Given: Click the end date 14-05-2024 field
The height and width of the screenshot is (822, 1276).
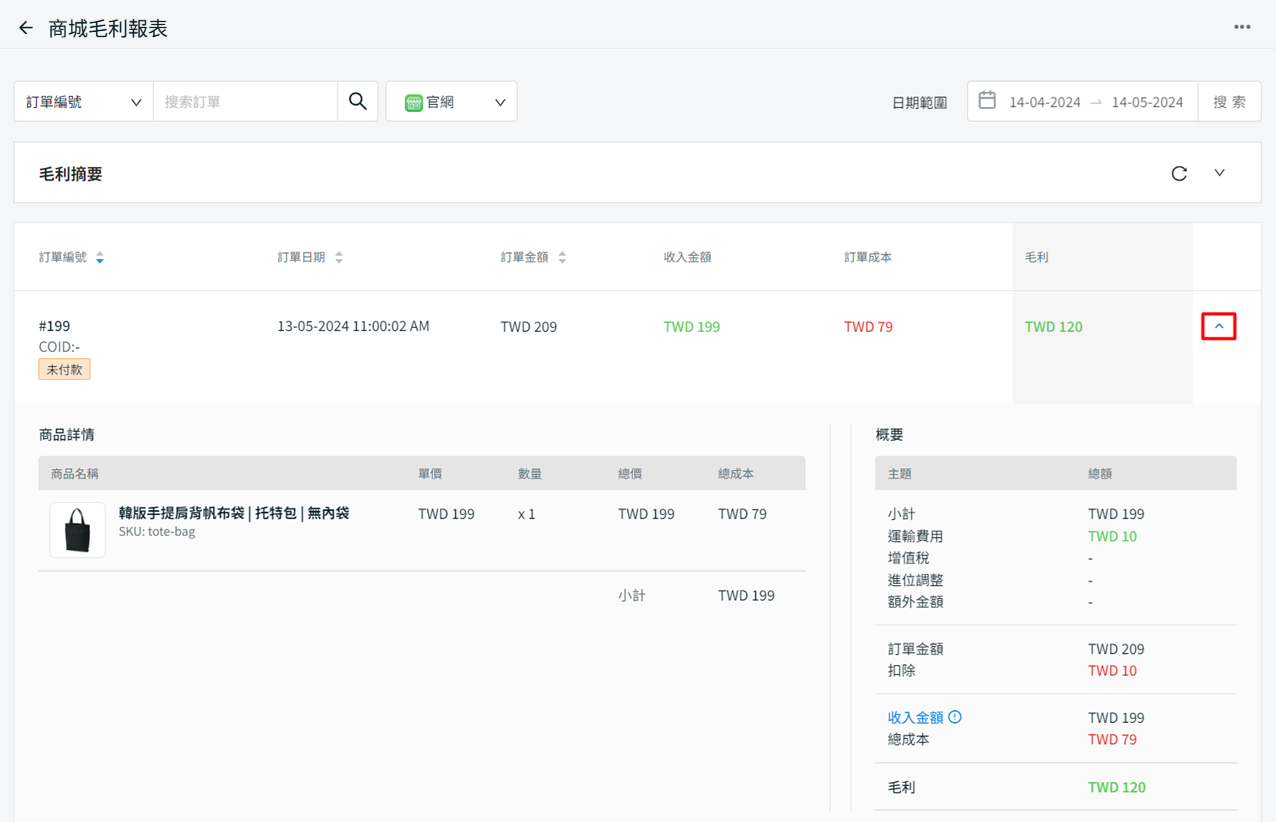Looking at the screenshot, I should (x=1147, y=102).
